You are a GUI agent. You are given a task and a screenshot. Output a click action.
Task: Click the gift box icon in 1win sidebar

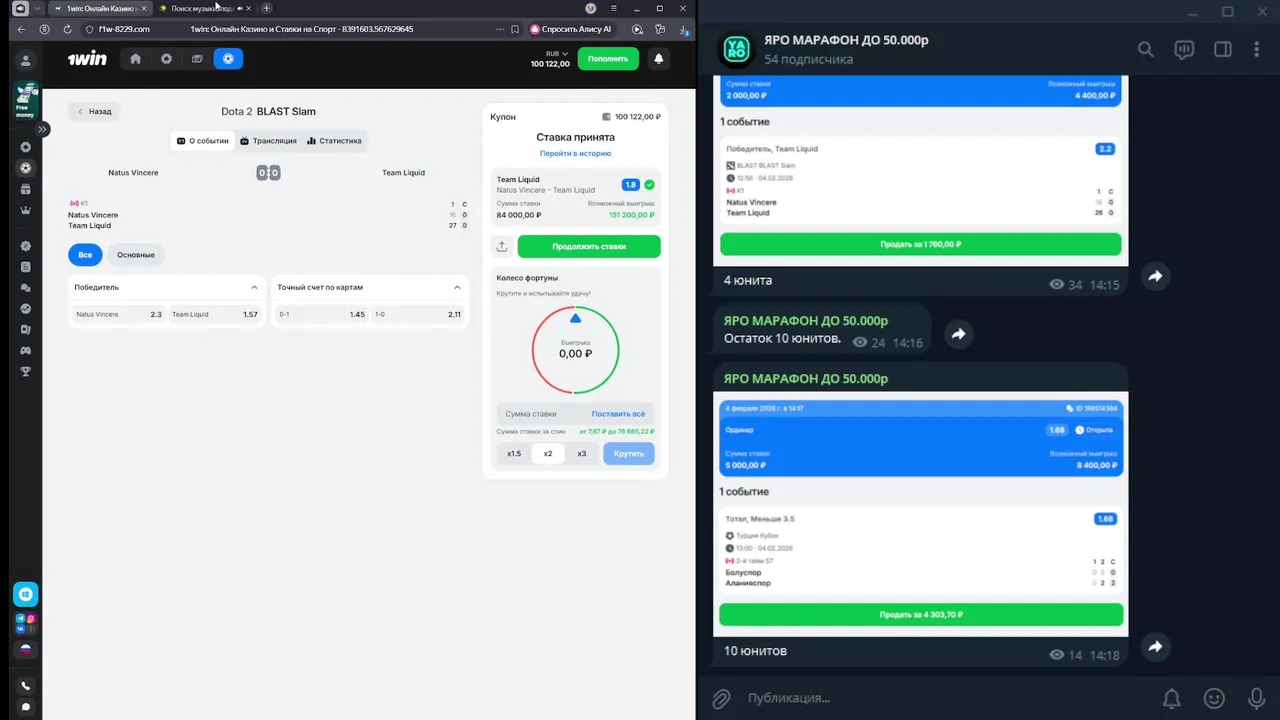pos(26,189)
